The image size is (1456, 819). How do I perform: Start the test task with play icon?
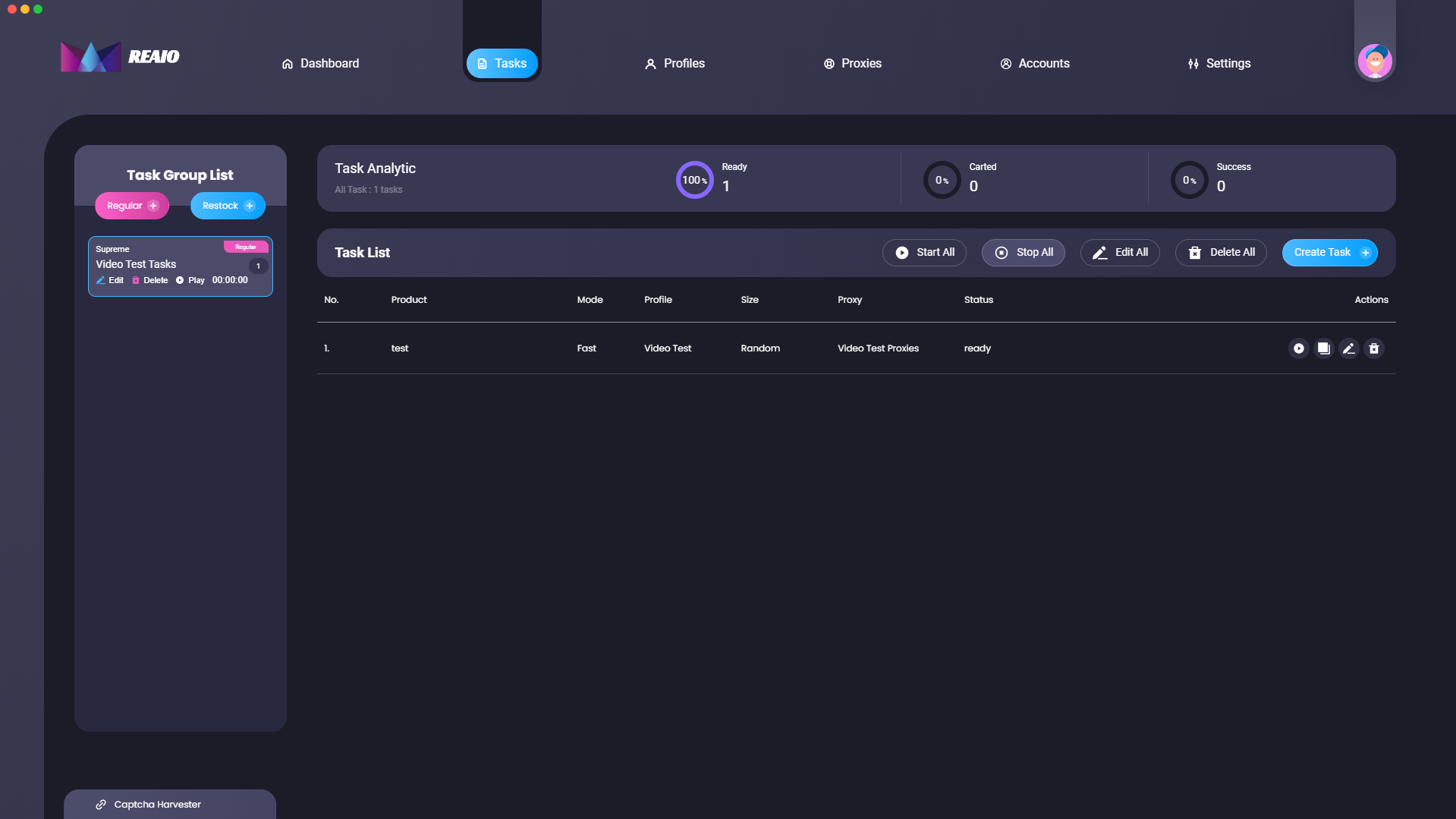pyautogui.click(x=1298, y=348)
